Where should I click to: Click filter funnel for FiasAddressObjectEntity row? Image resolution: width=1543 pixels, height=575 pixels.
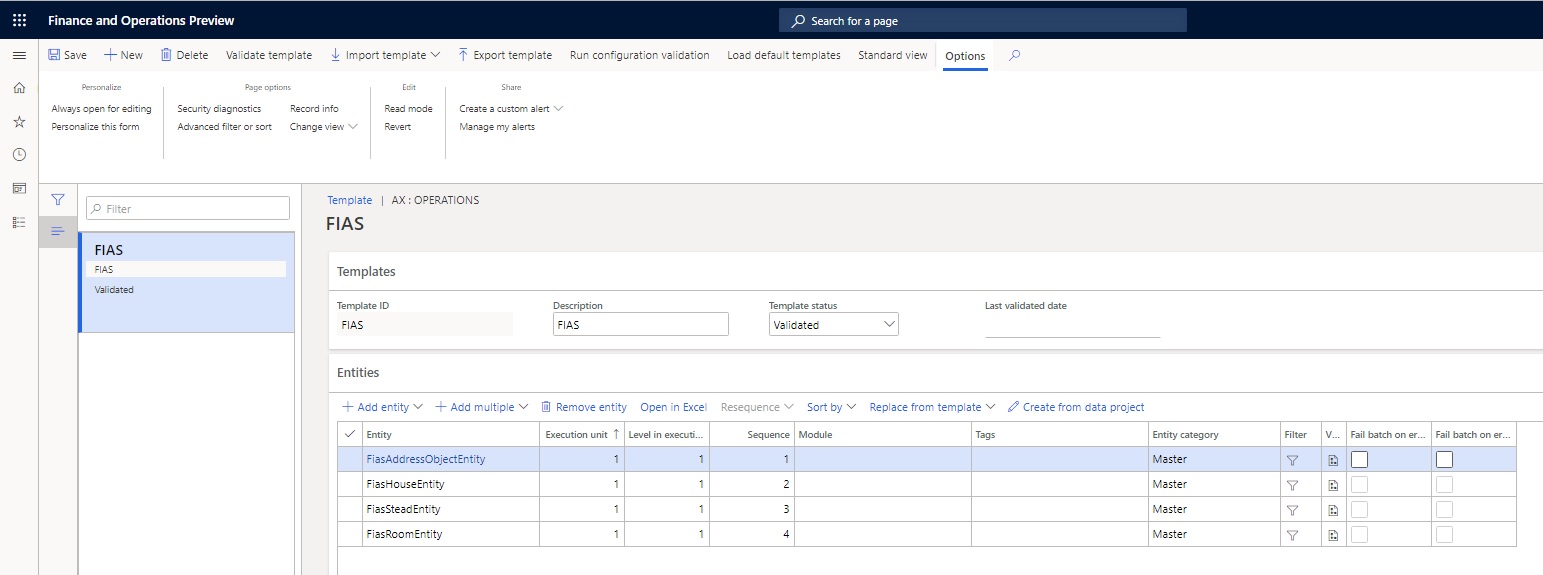(1292, 460)
